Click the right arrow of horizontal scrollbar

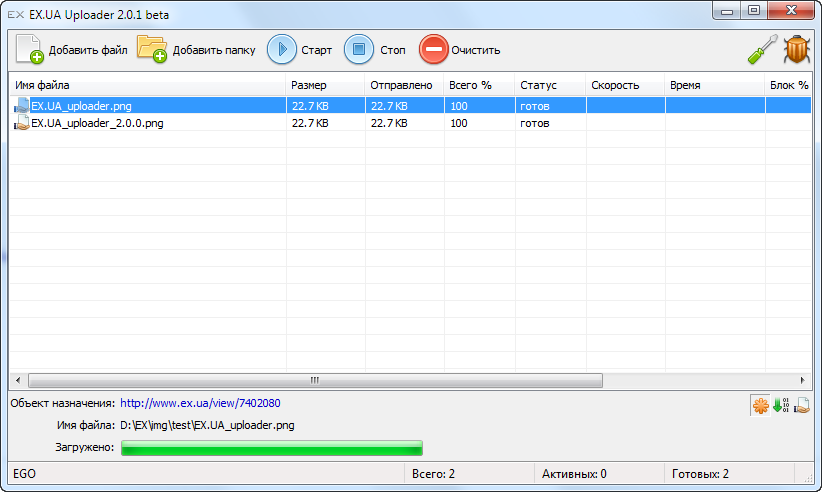click(x=803, y=380)
